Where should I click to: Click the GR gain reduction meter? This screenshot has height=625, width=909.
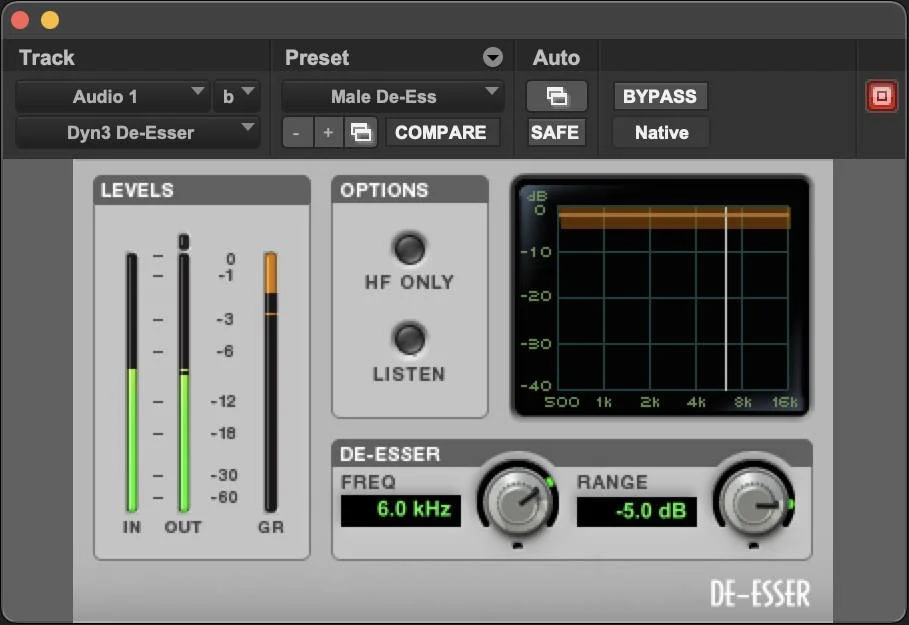(x=271, y=381)
